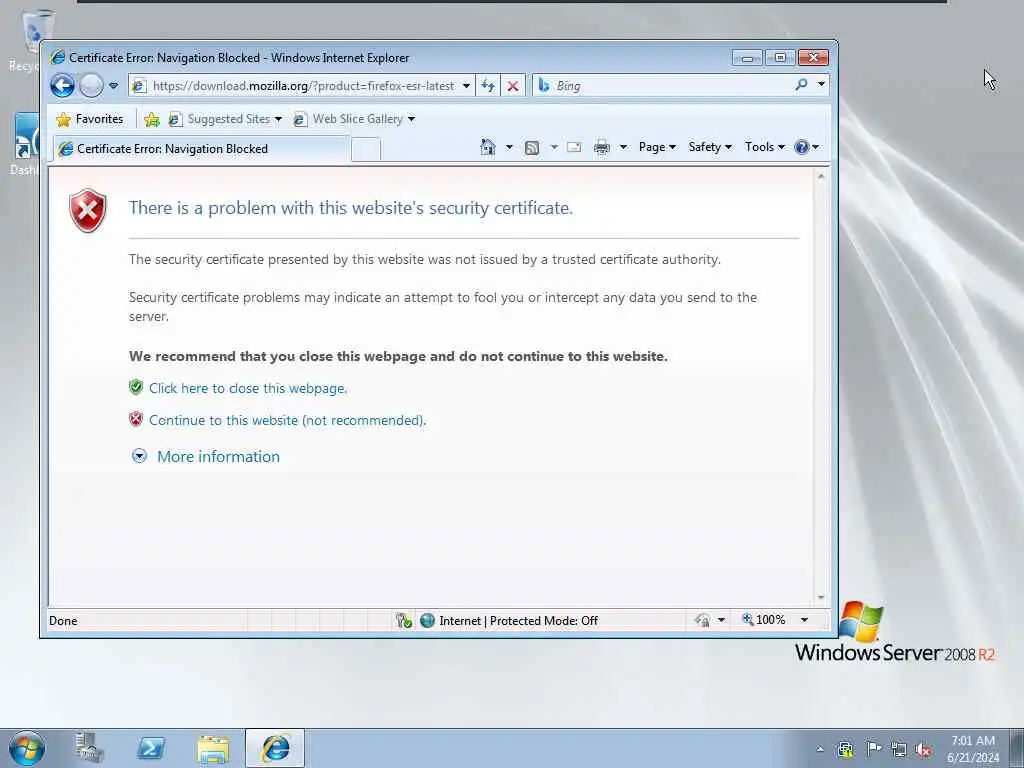
Task: Click the page scrollbar down arrow
Action: tap(821, 598)
